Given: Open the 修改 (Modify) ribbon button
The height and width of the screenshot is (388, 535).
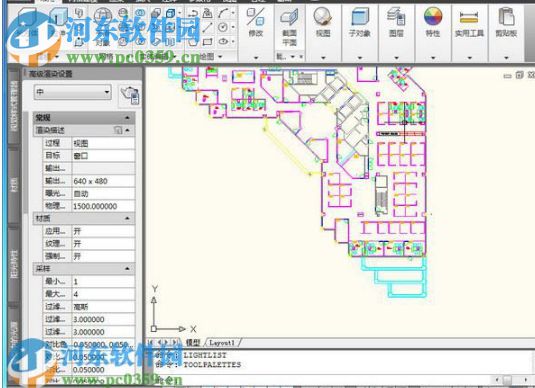Looking at the screenshot, I should pos(256,23).
